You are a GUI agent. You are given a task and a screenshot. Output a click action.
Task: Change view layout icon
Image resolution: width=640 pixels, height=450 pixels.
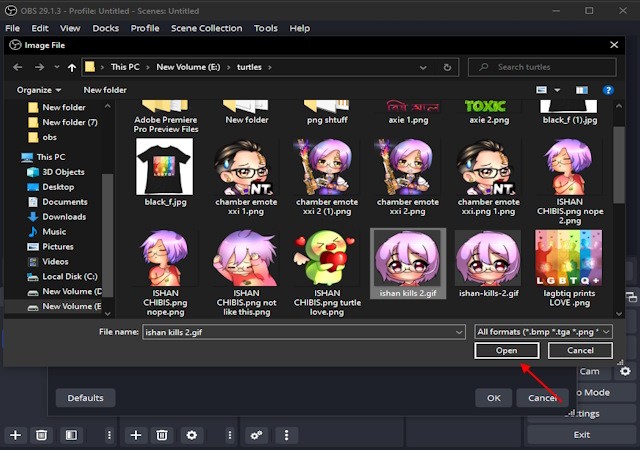(x=541, y=90)
